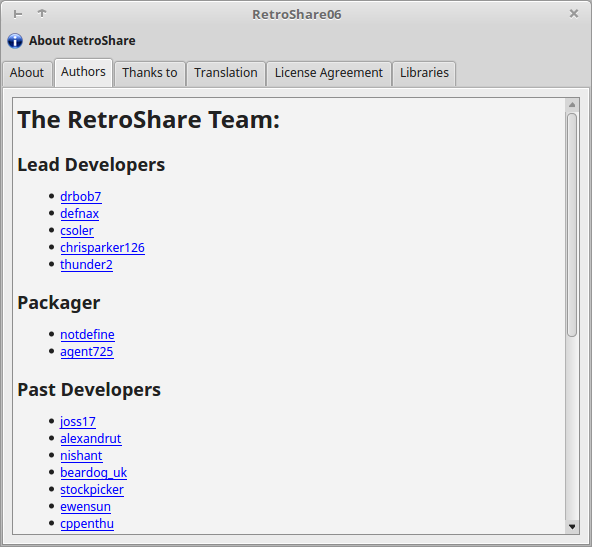
Task: Click the blue info icon beside About RetroShare
Action: click(15, 41)
